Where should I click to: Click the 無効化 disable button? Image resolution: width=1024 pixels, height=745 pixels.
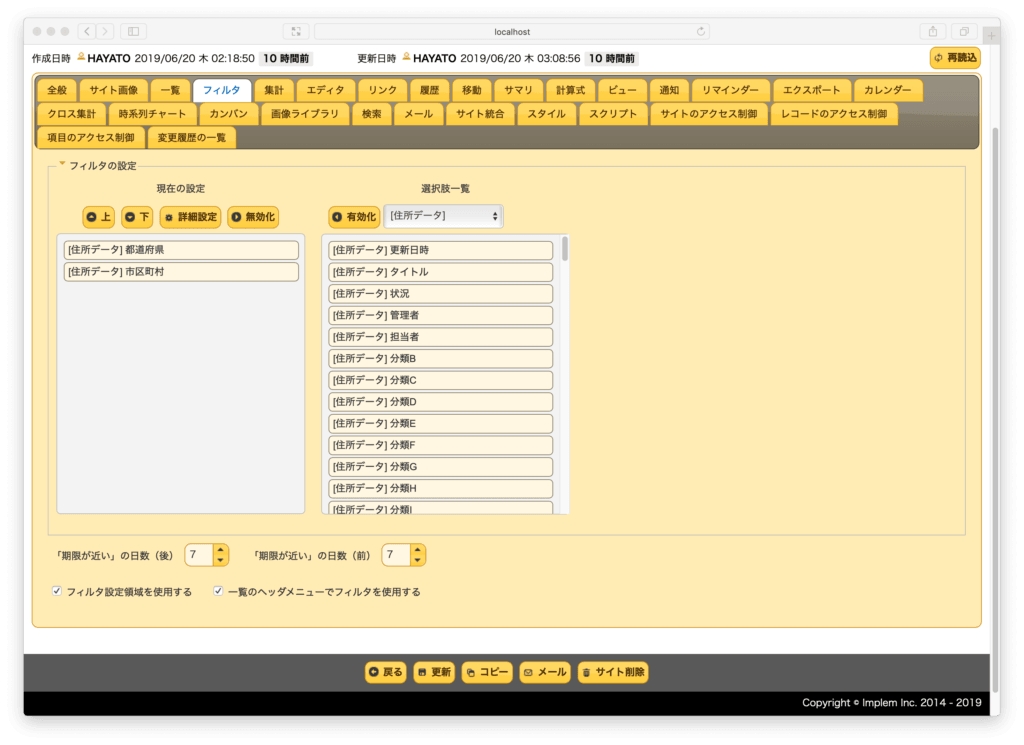coord(253,217)
